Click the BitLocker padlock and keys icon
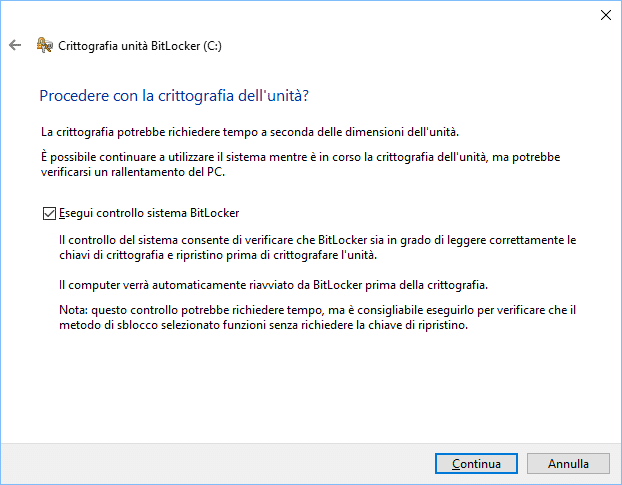This screenshot has height=485, width=622. tap(44, 45)
